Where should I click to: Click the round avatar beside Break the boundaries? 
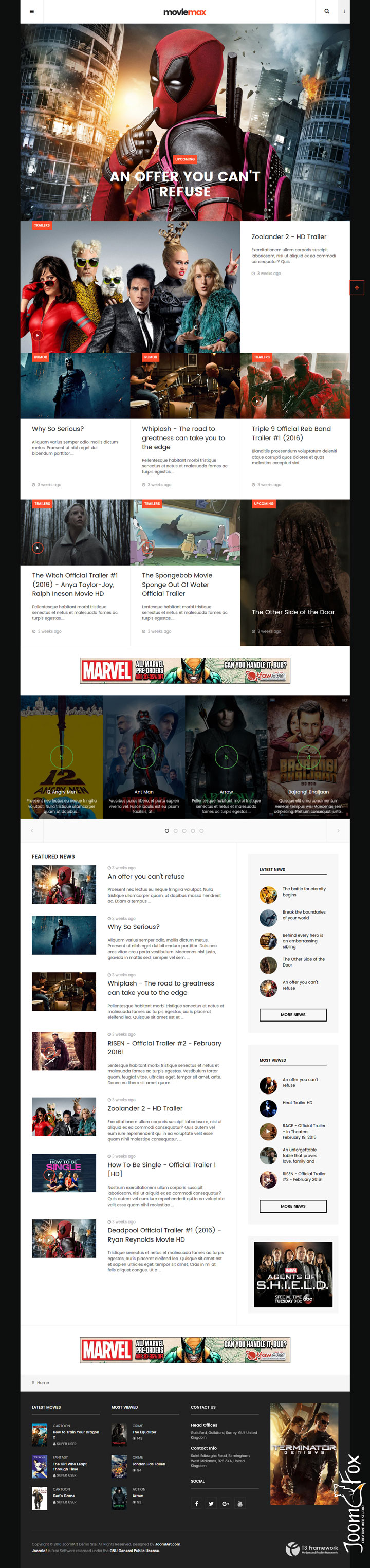pyautogui.click(x=268, y=917)
